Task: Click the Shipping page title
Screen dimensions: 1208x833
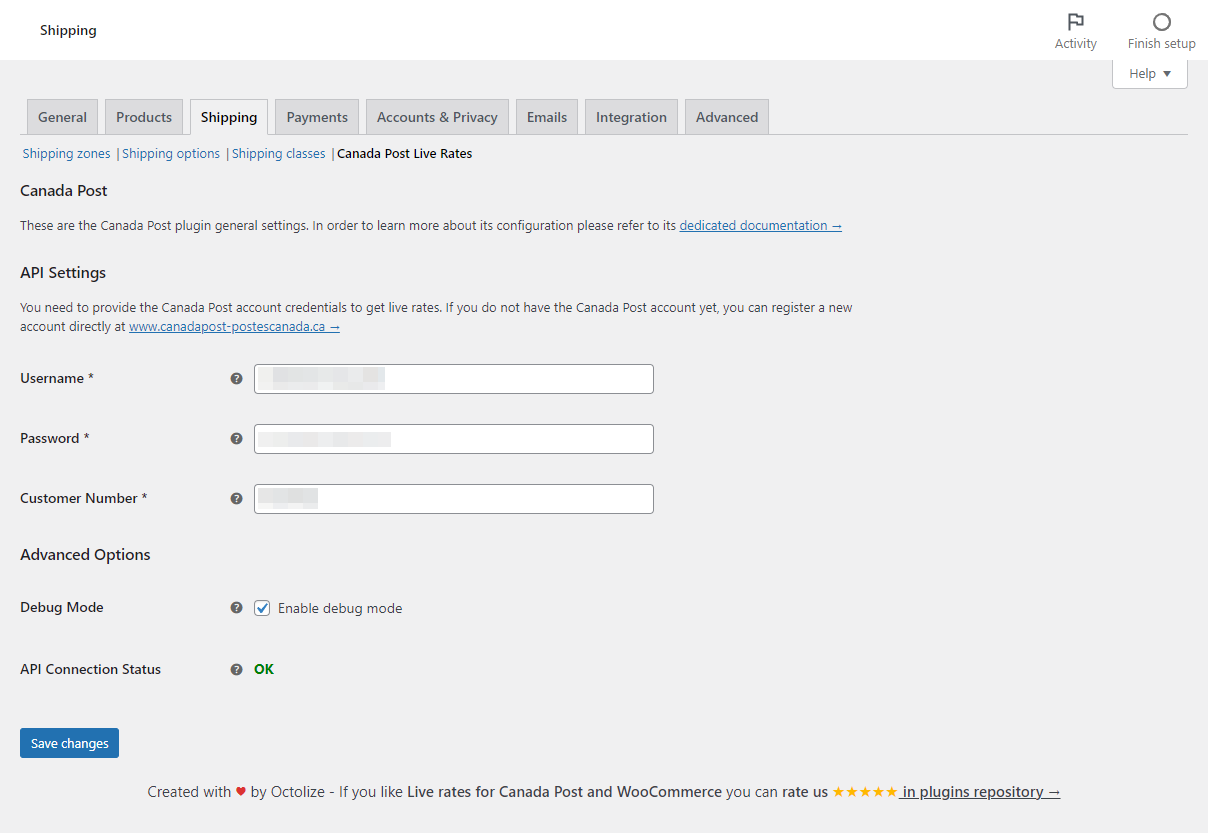Action: pos(68,31)
